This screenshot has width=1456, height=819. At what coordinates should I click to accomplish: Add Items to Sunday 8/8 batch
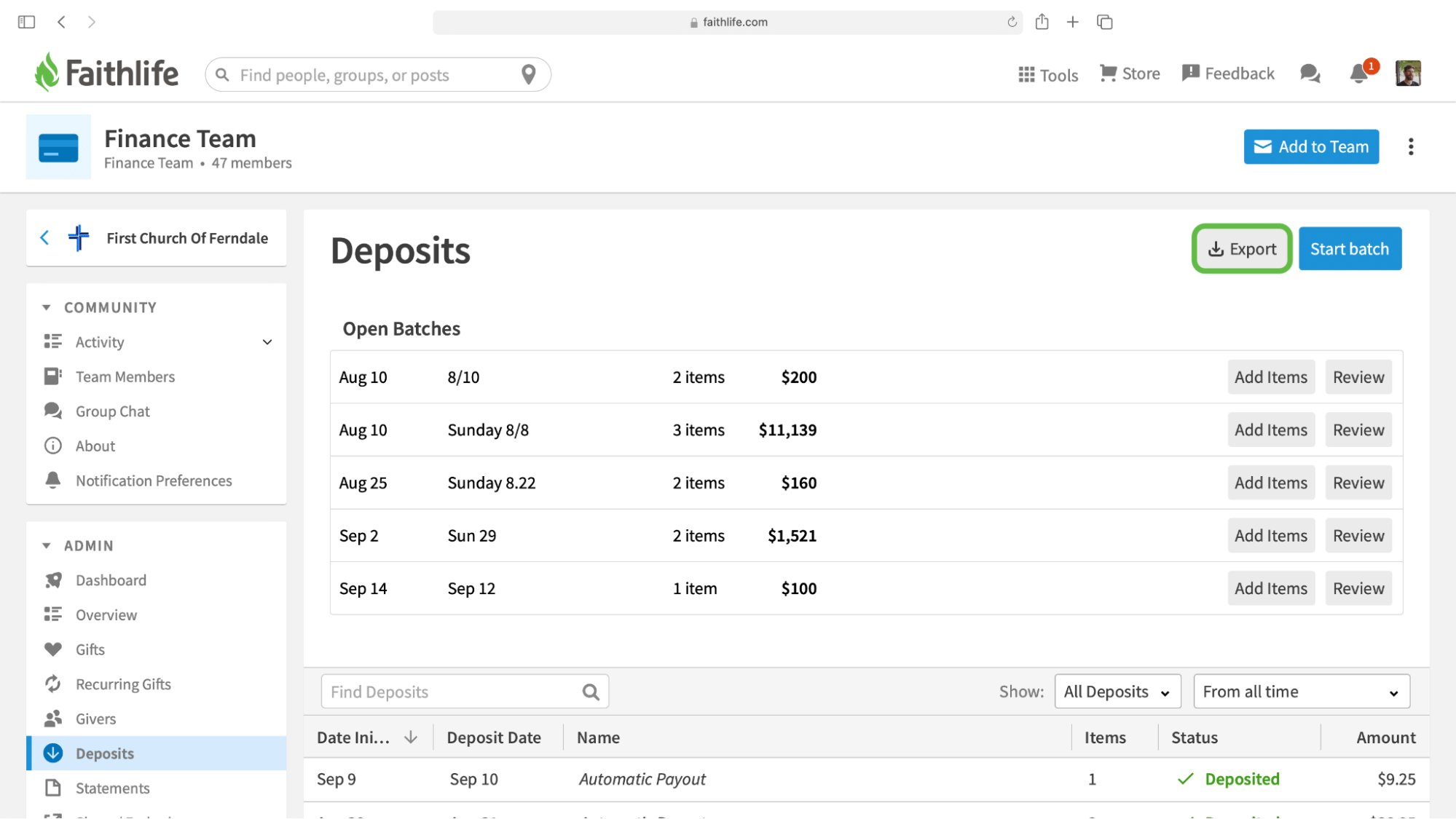click(x=1271, y=430)
